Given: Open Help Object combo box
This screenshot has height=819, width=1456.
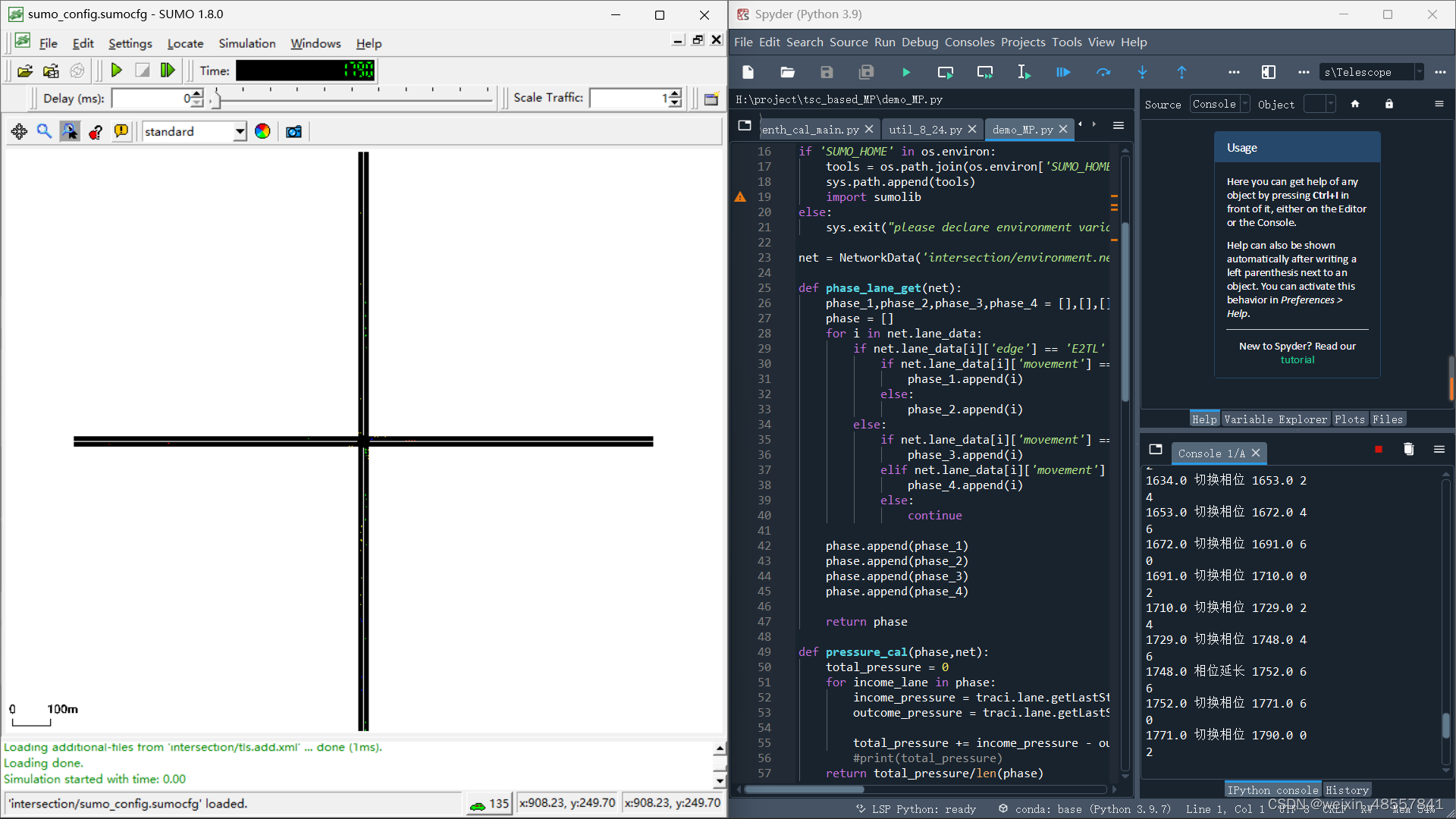Looking at the screenshot, I should [x=1319, y=104].
